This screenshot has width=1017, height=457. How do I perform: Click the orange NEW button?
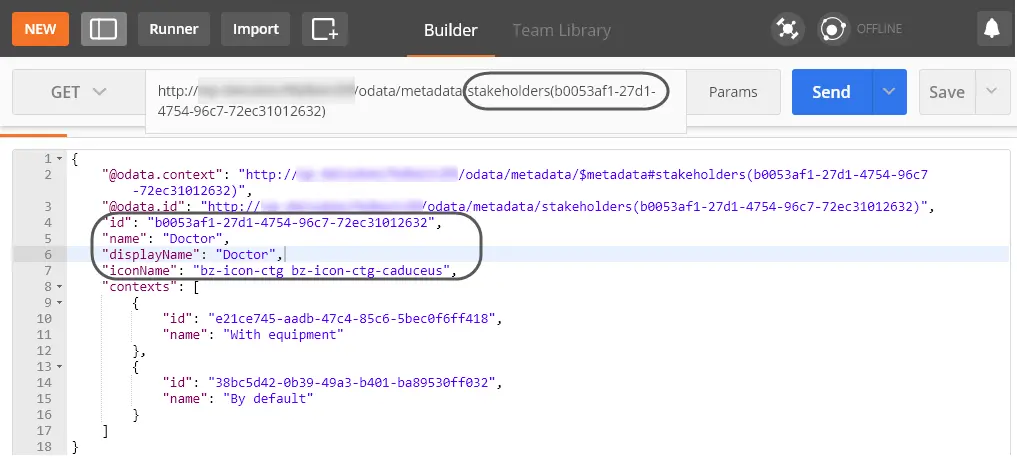click(x=40, y=29)
